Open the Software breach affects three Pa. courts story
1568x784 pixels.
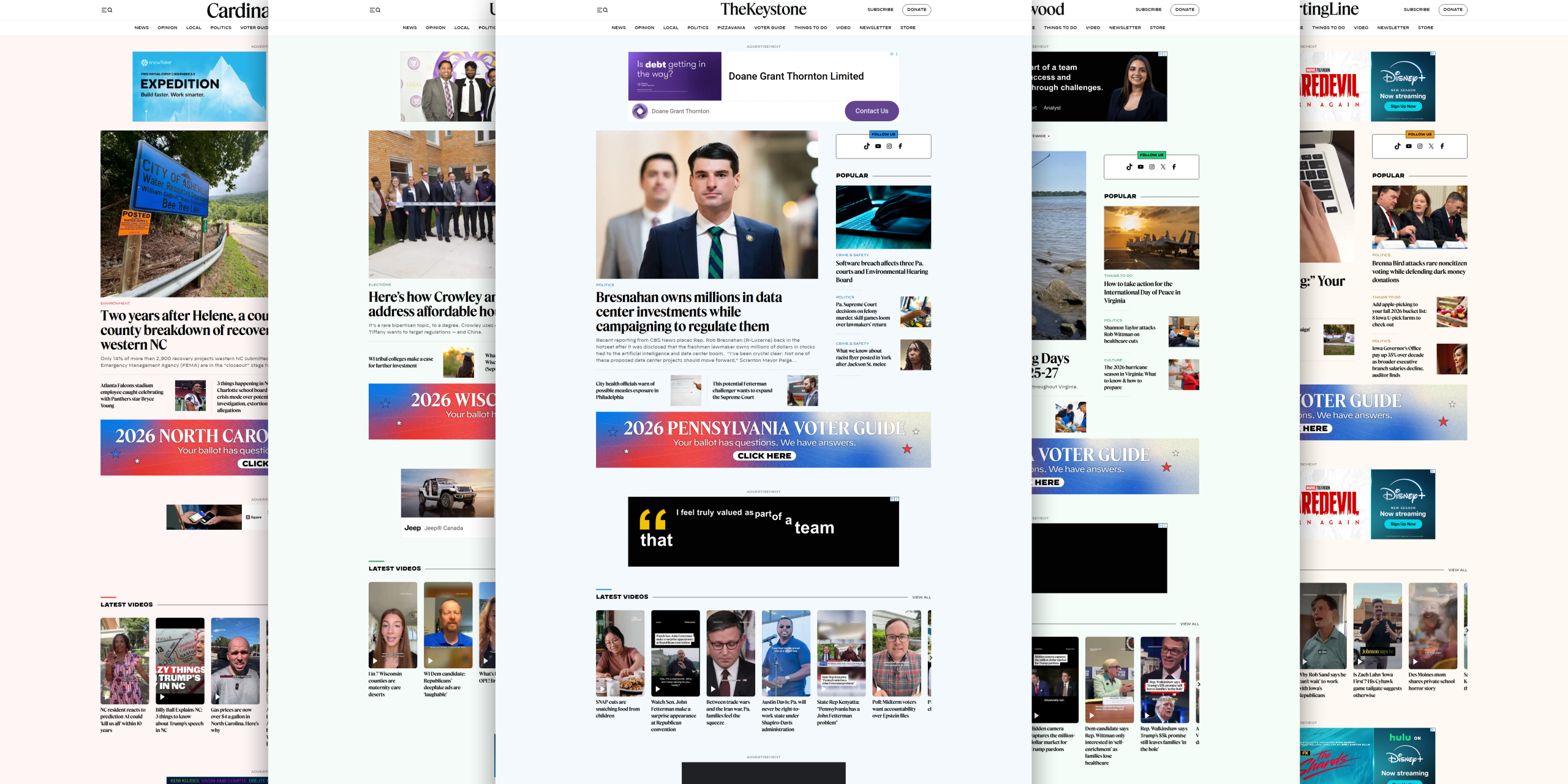click(x=882, y=272)
